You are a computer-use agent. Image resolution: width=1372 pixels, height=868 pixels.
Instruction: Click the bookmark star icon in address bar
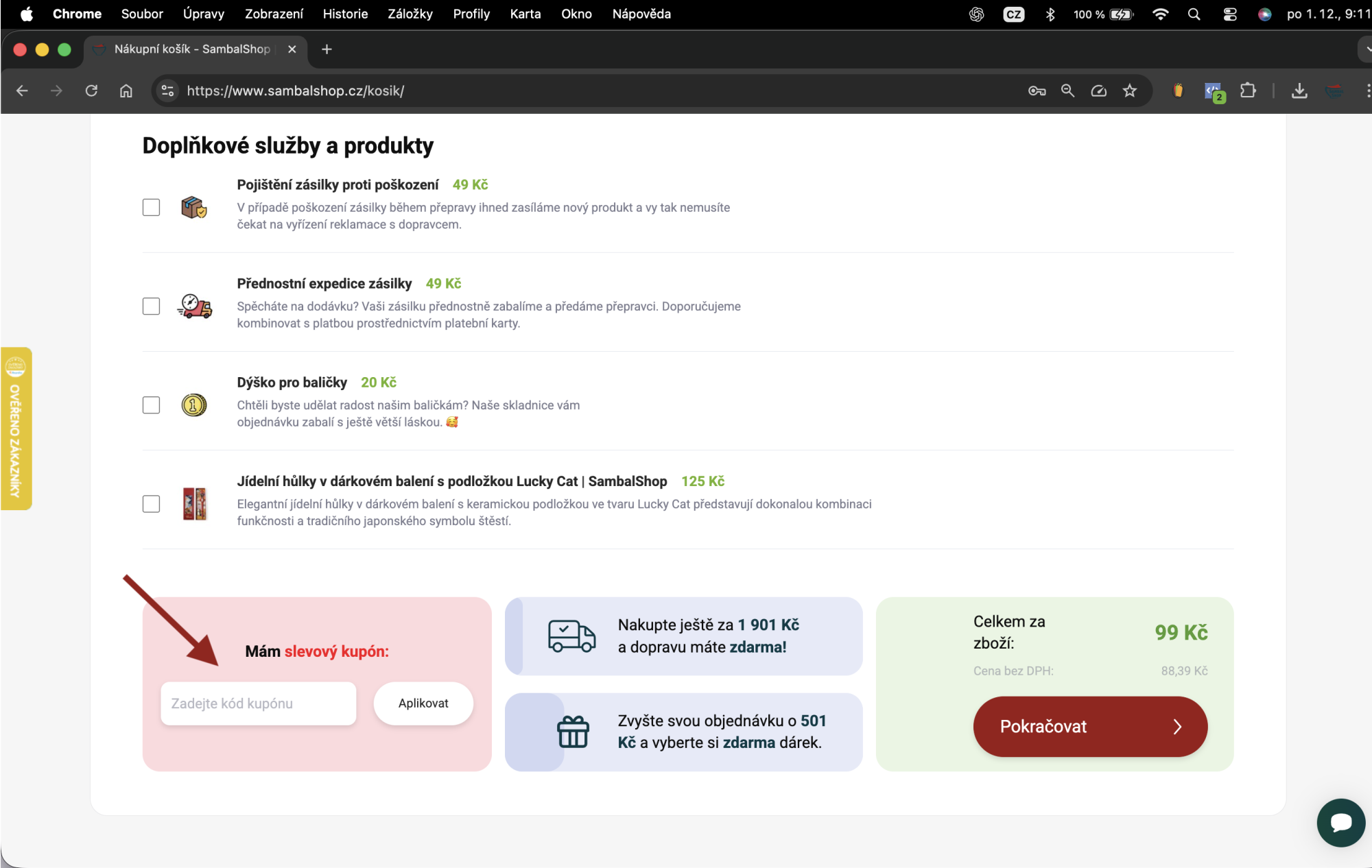1130,91
